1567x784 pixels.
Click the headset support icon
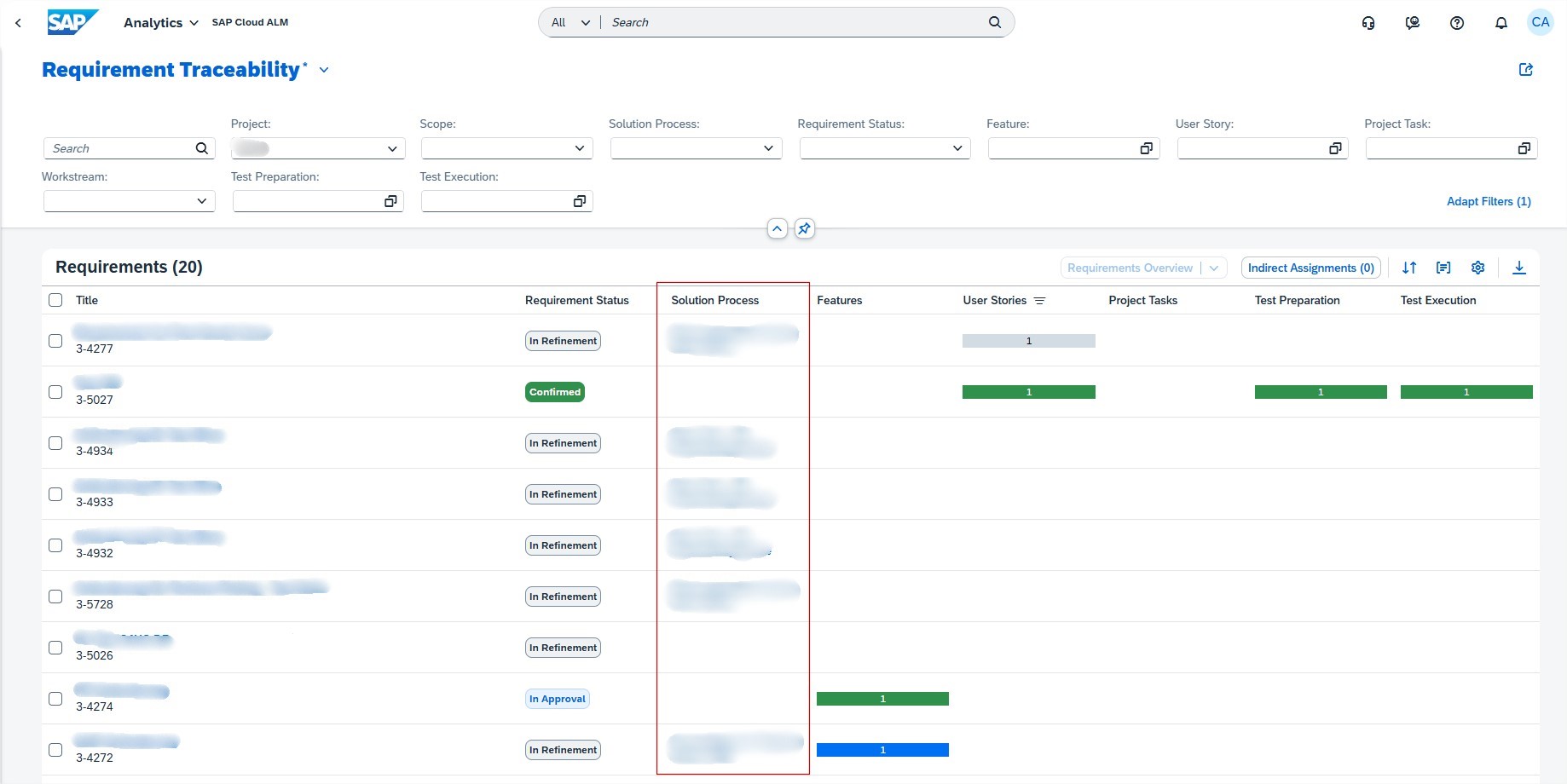pos(1368,23)
